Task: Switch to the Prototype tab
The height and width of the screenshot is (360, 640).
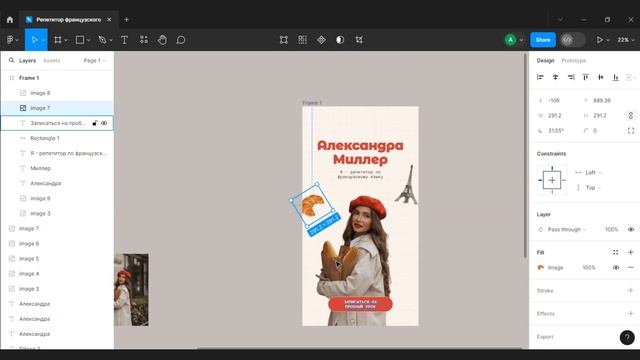Action: [573, 60]
